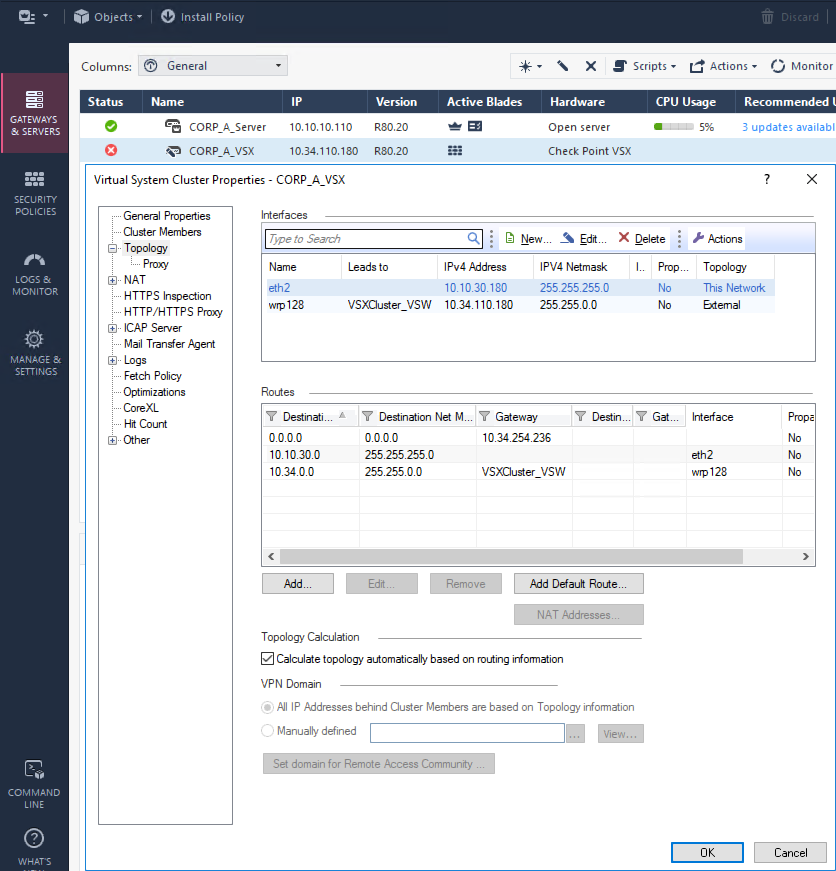
Task: Select the 10.34.0.0 route row
Action: tap(538, 472)
